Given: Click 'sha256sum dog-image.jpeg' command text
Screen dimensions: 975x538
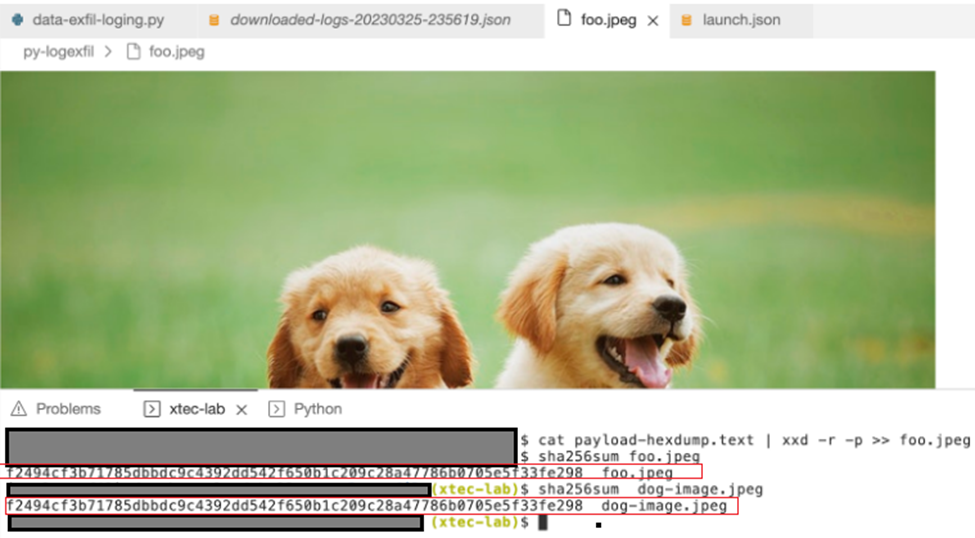Looking at the screenshot, I should (650, 489).
